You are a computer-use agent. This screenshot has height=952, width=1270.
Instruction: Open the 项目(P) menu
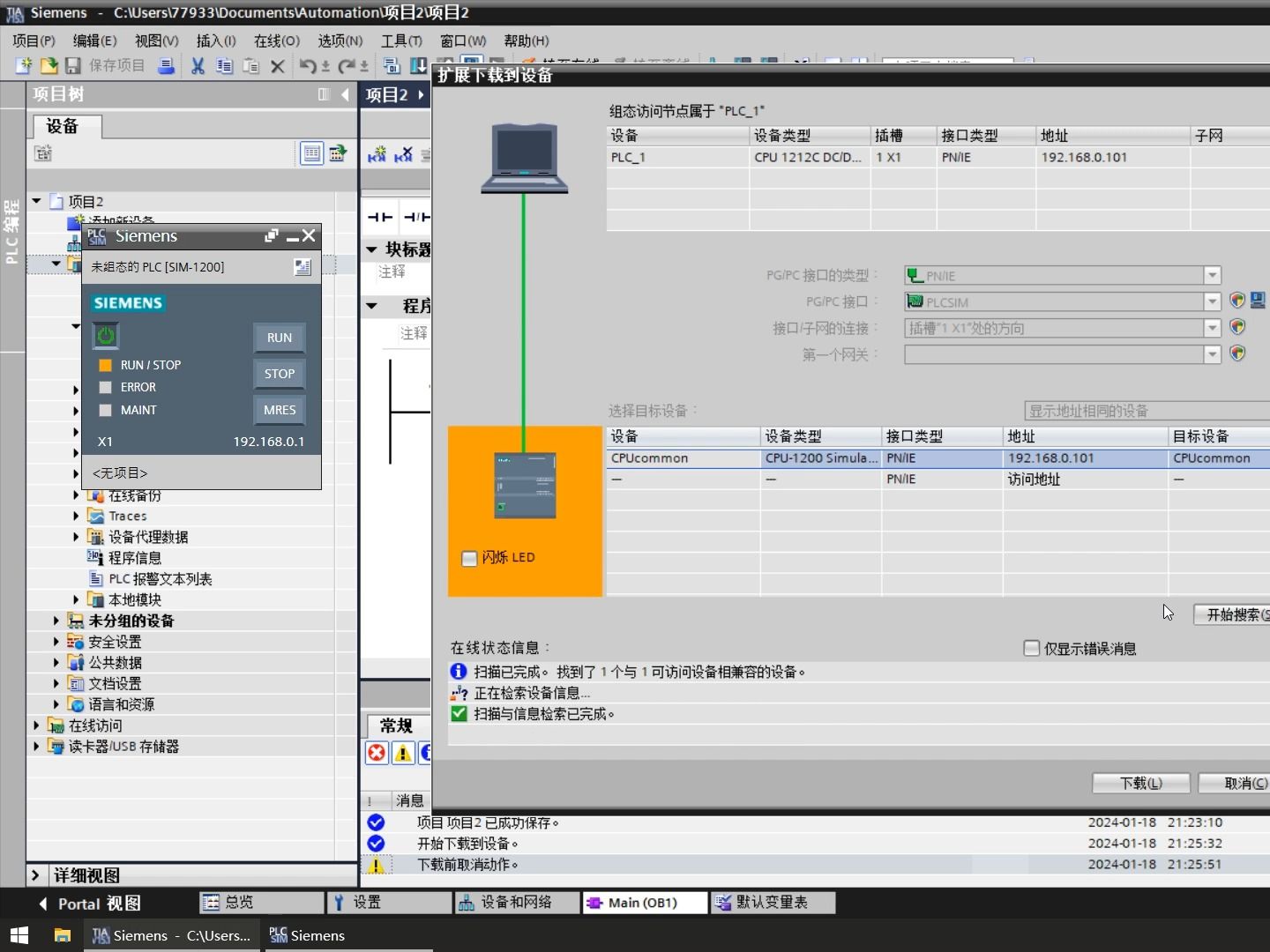coord(34,41)
